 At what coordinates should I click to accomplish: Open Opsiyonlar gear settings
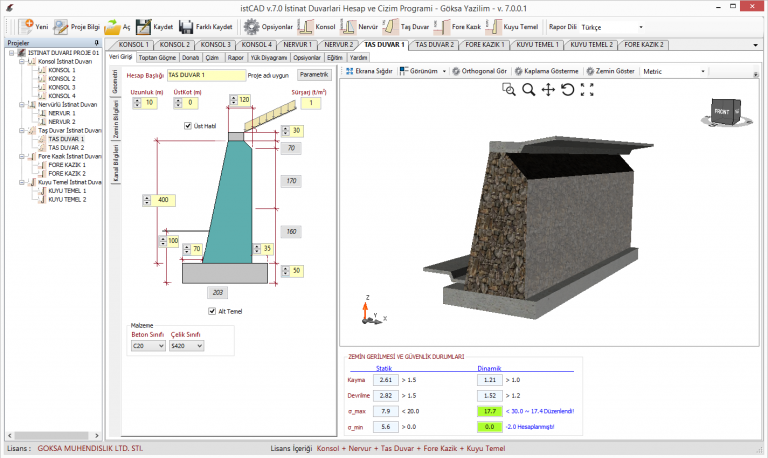pos(268,27)
